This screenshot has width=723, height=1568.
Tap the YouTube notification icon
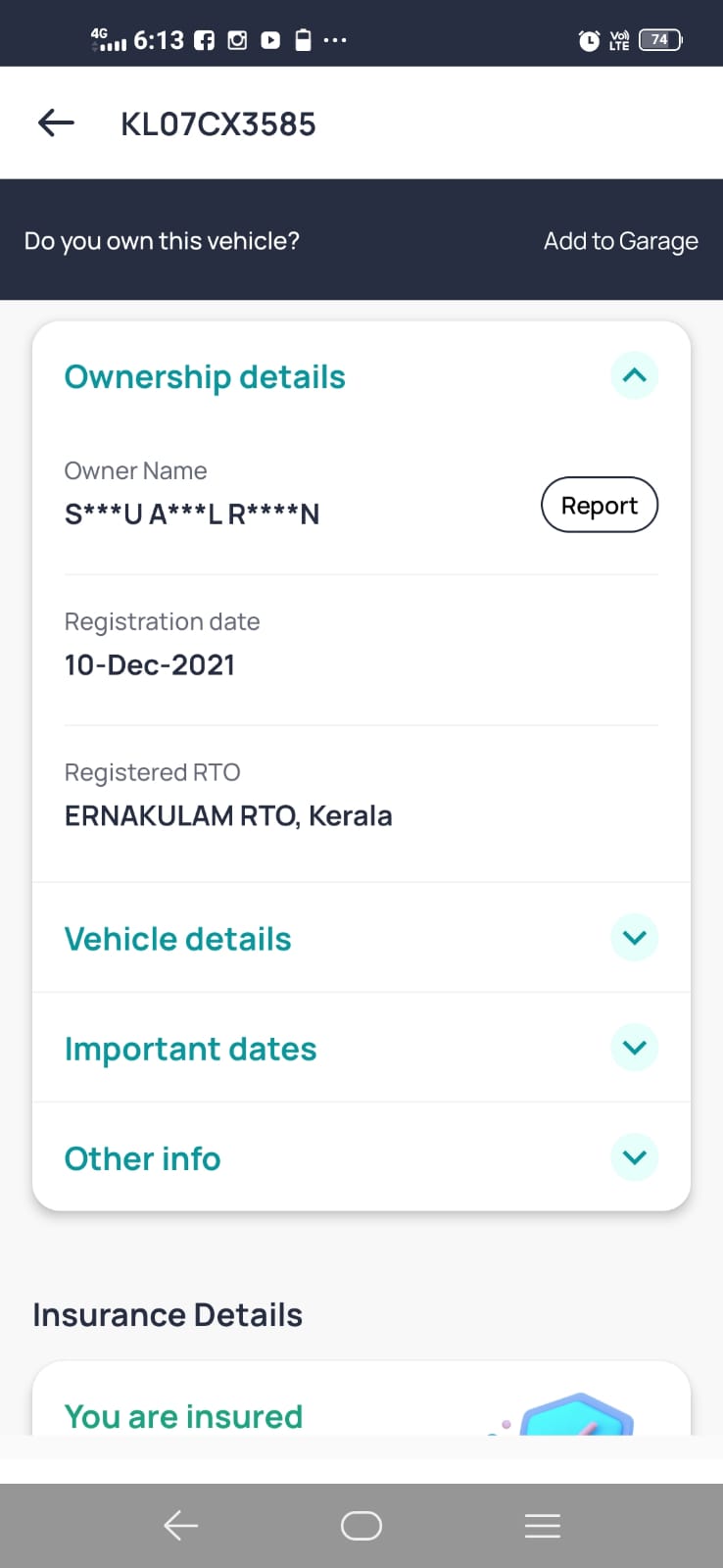click(x=270, y=40)
